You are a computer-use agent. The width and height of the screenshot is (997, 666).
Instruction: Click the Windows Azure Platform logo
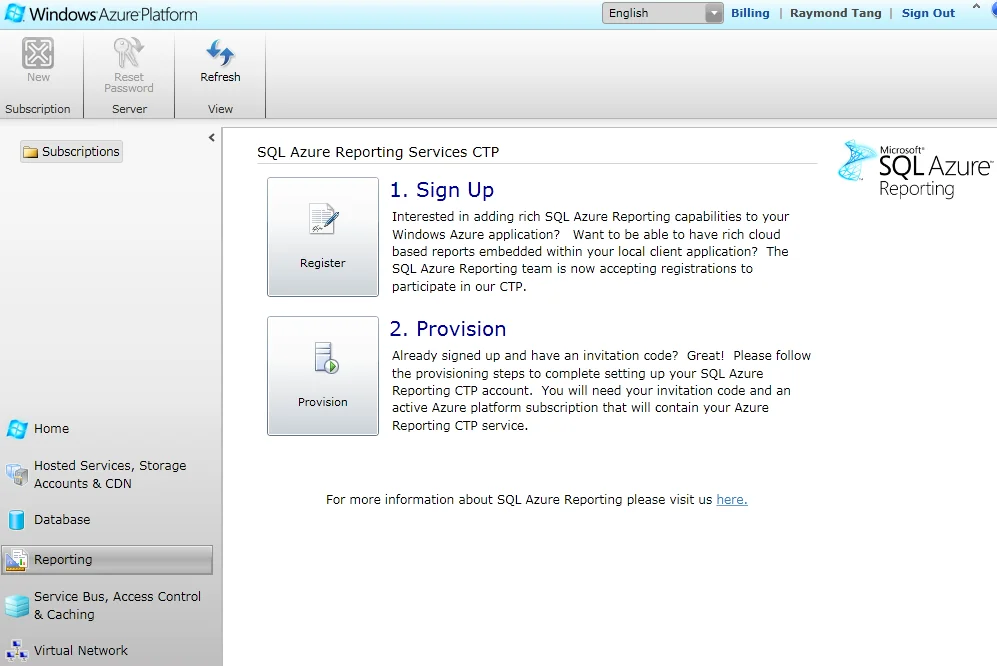(100, 14)
